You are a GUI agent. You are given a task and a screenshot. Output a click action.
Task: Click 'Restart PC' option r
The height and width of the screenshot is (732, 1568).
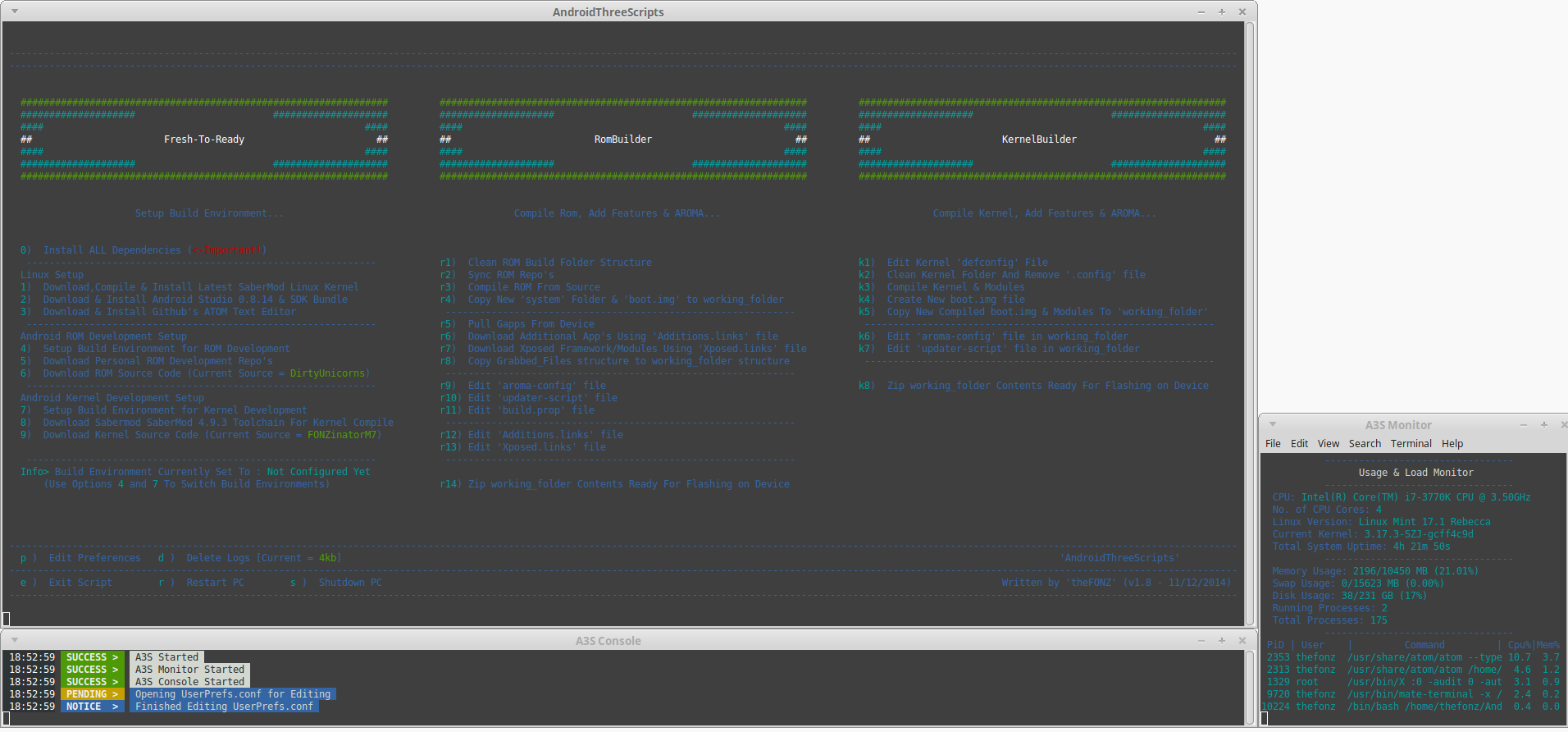coord(201,583)
